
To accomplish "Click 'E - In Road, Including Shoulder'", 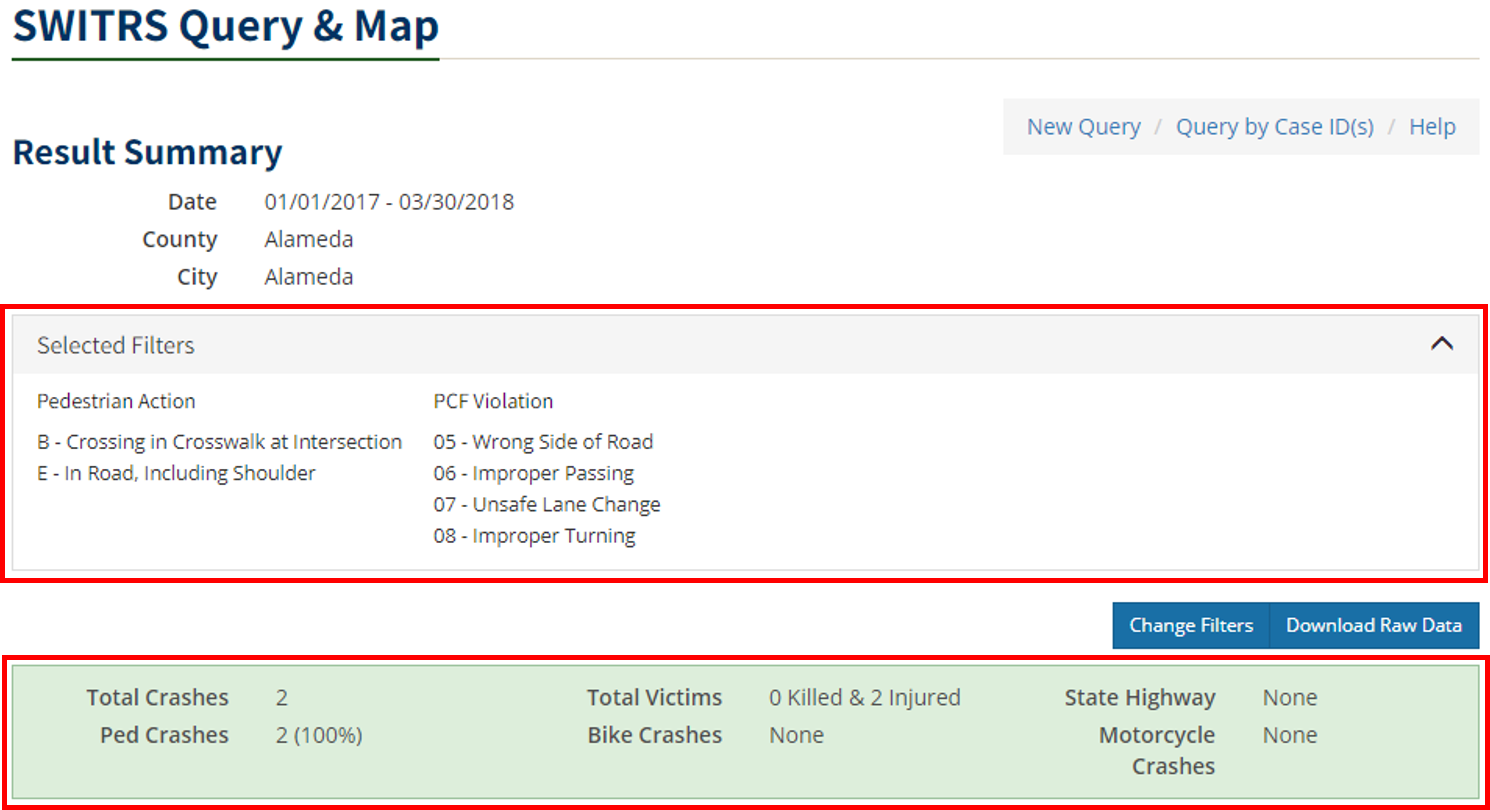I will coord(176,473).
